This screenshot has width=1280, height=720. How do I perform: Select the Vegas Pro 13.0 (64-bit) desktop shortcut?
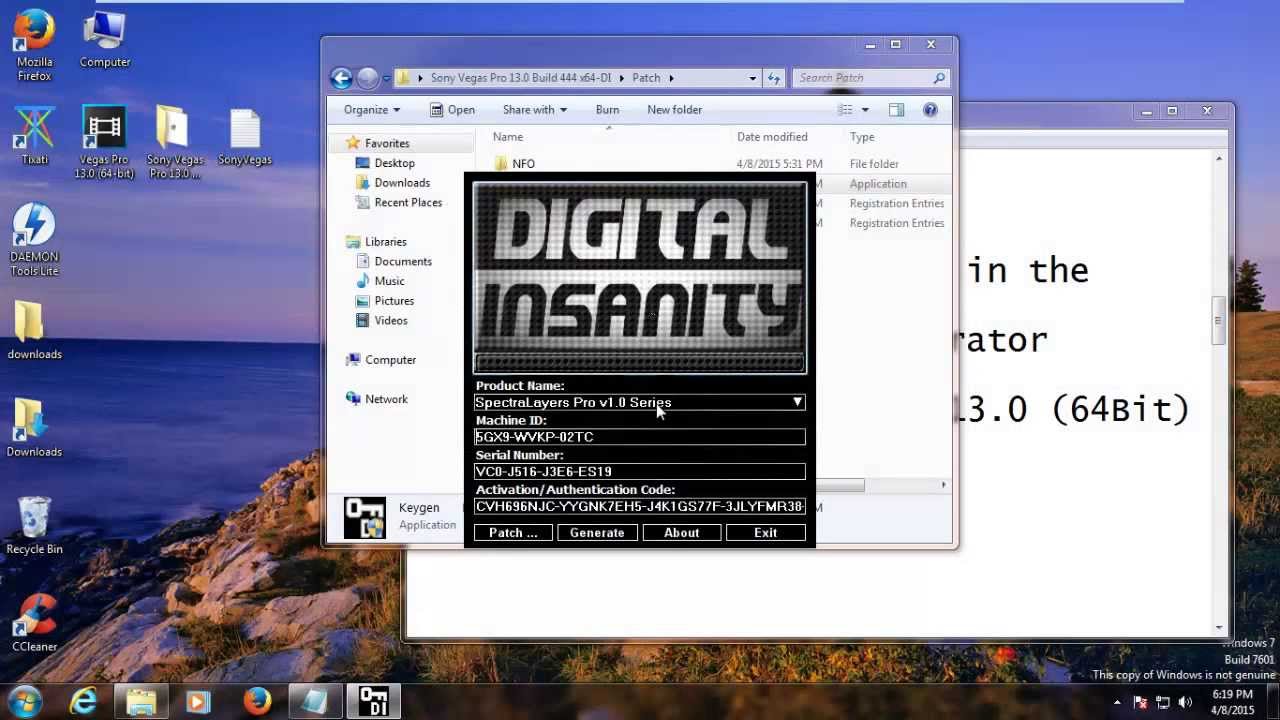click(104, 142)
